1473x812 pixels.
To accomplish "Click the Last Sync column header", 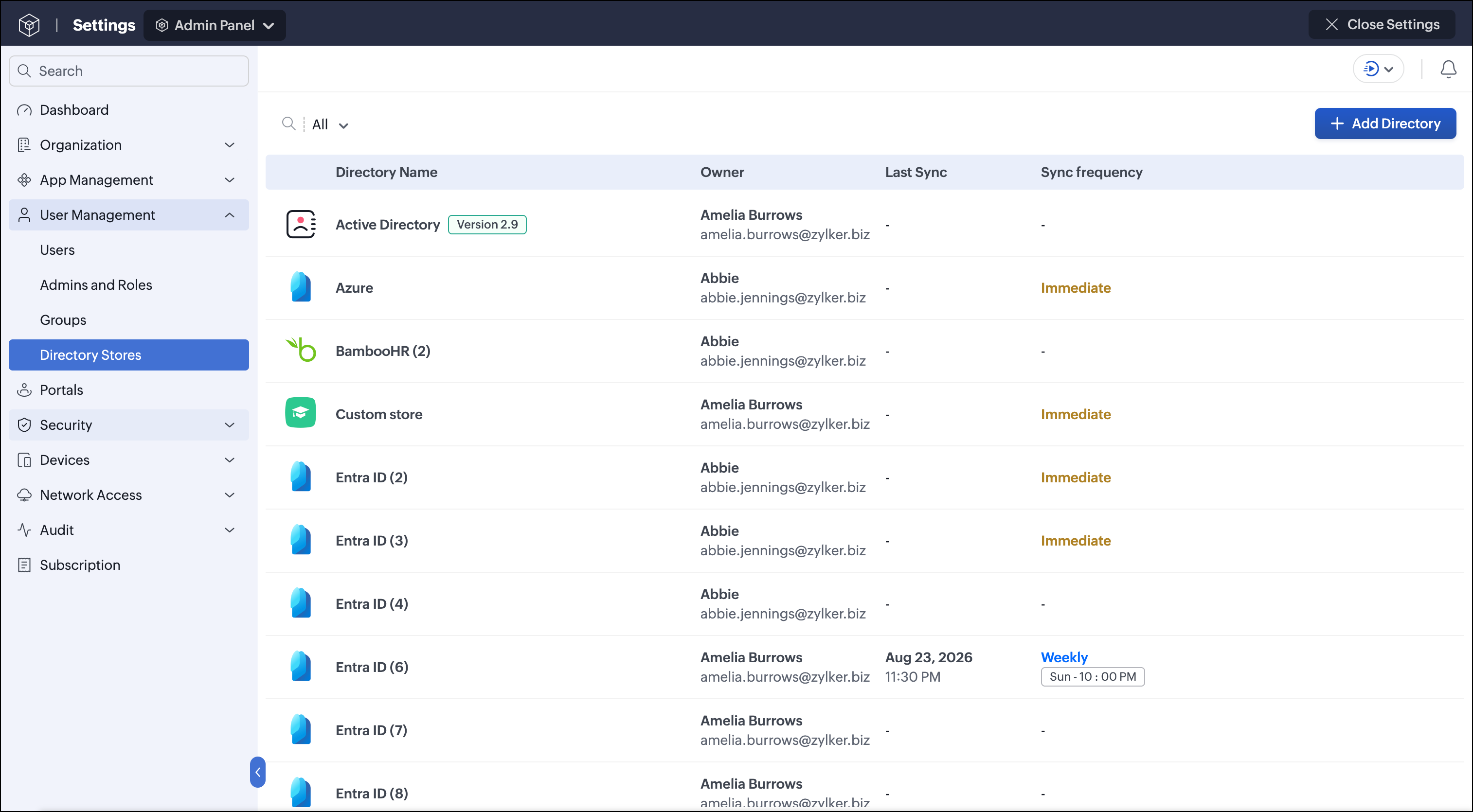I will tap(916, 172).
